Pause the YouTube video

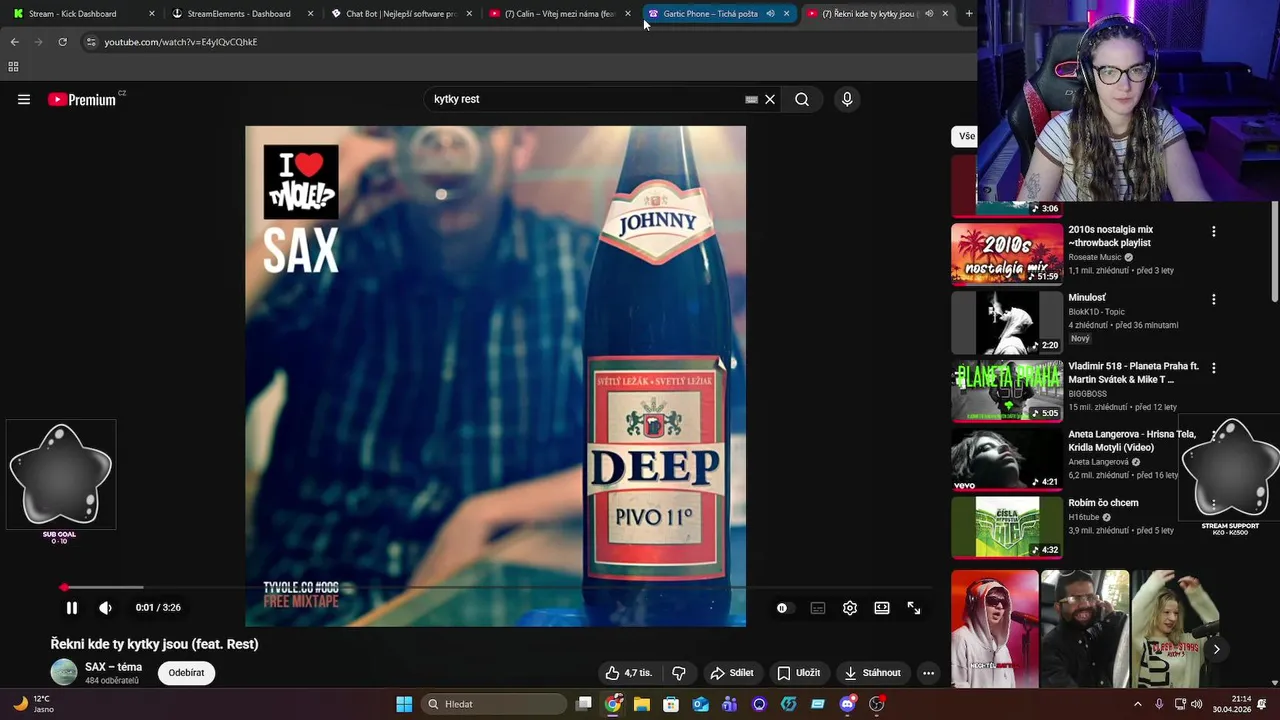pyautogui.click(x=72, y=608)
